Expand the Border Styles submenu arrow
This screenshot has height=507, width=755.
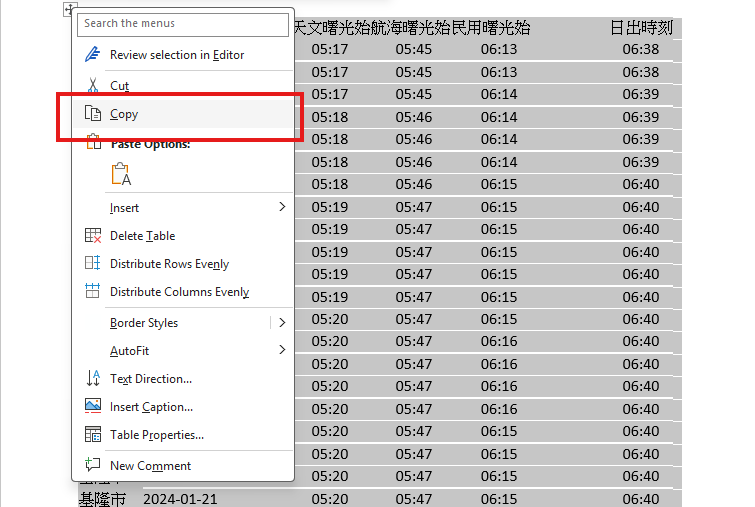[x=282, y=323]
